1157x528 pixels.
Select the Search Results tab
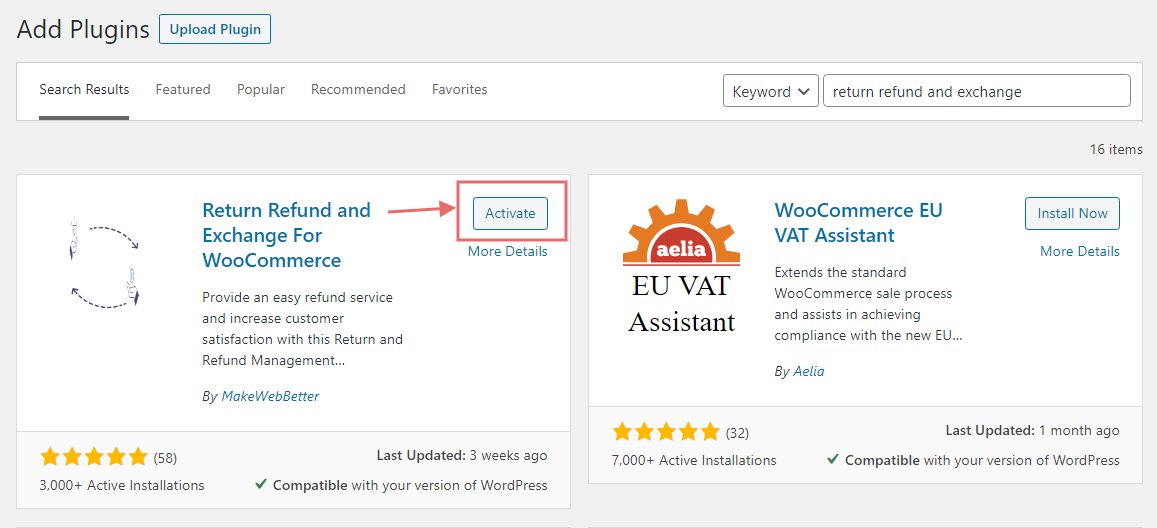pyautogui.click(x=84, y=89)
